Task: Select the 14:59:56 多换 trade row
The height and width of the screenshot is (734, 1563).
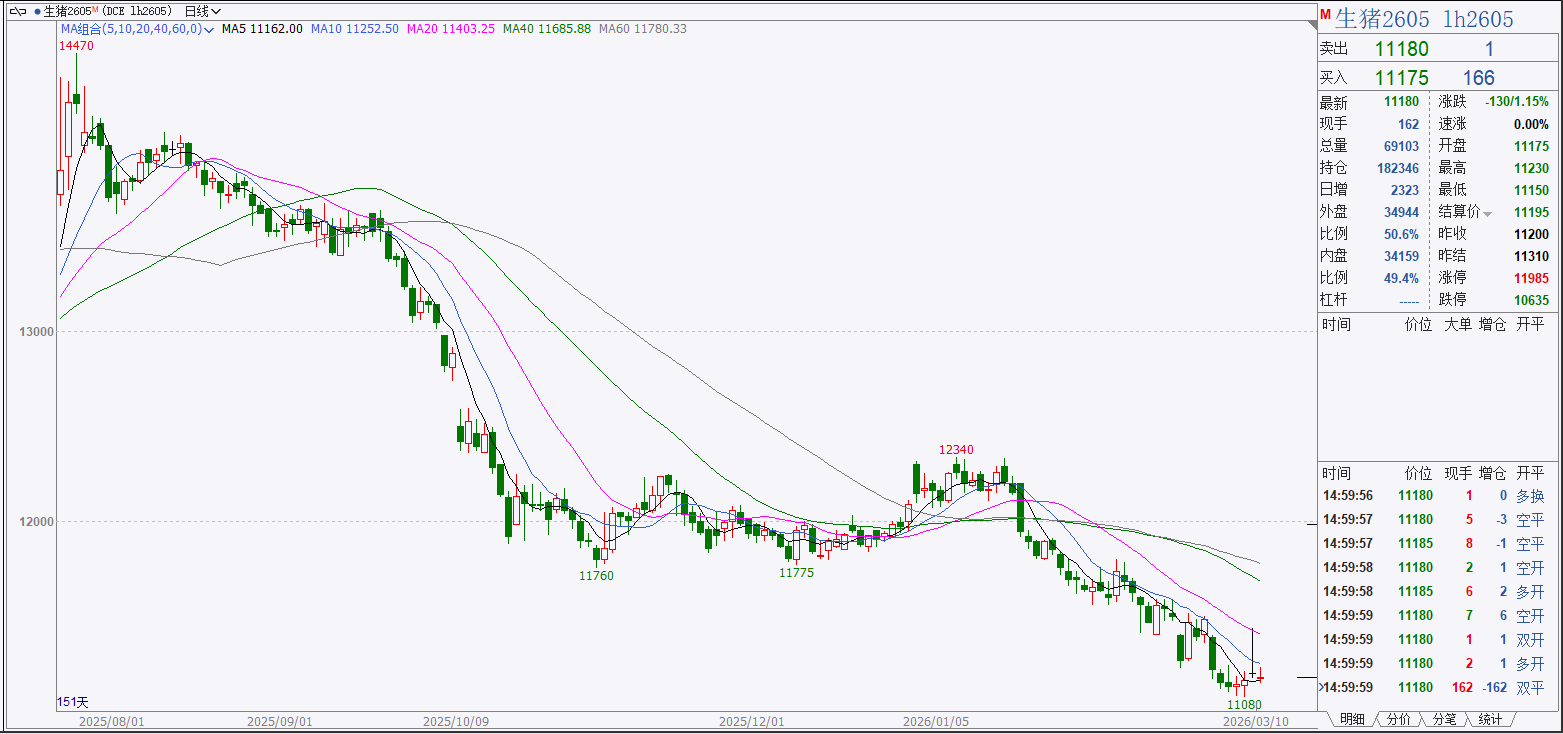Action: click(x=1432, y=495)
